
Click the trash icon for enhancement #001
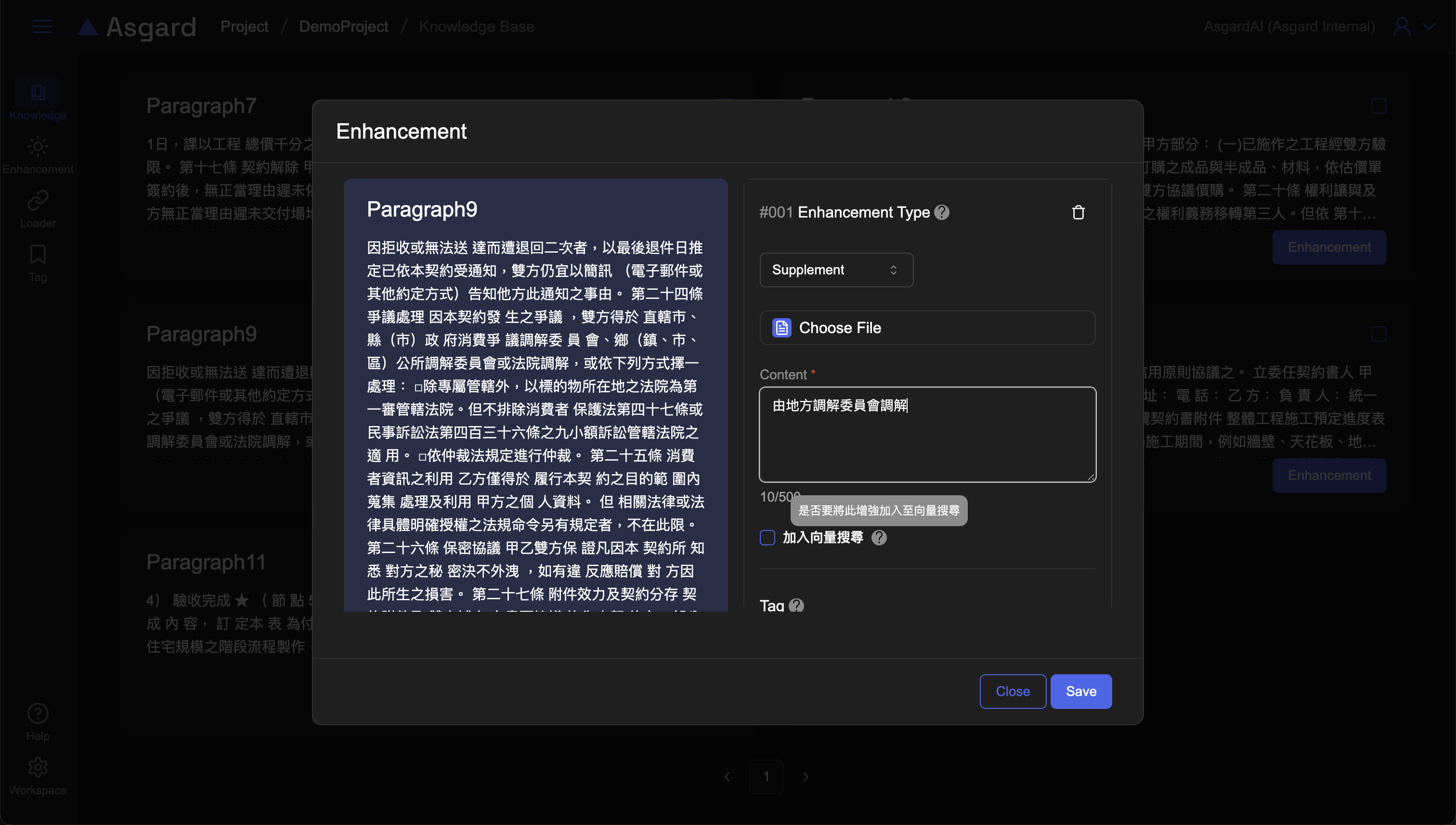[1078, 212]
